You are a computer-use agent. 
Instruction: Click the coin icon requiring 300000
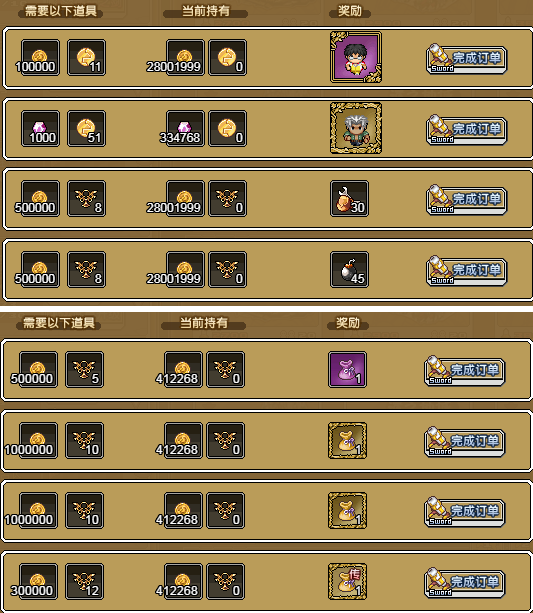click(38, 581)
